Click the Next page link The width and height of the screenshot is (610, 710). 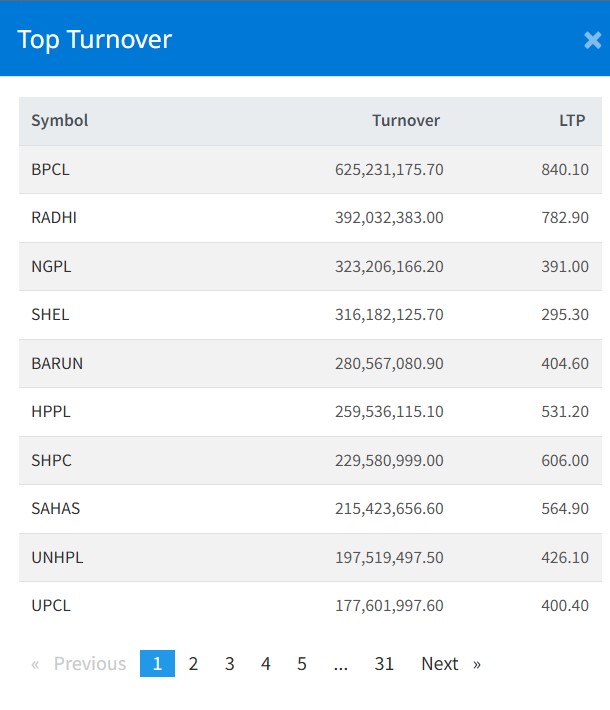450,664
